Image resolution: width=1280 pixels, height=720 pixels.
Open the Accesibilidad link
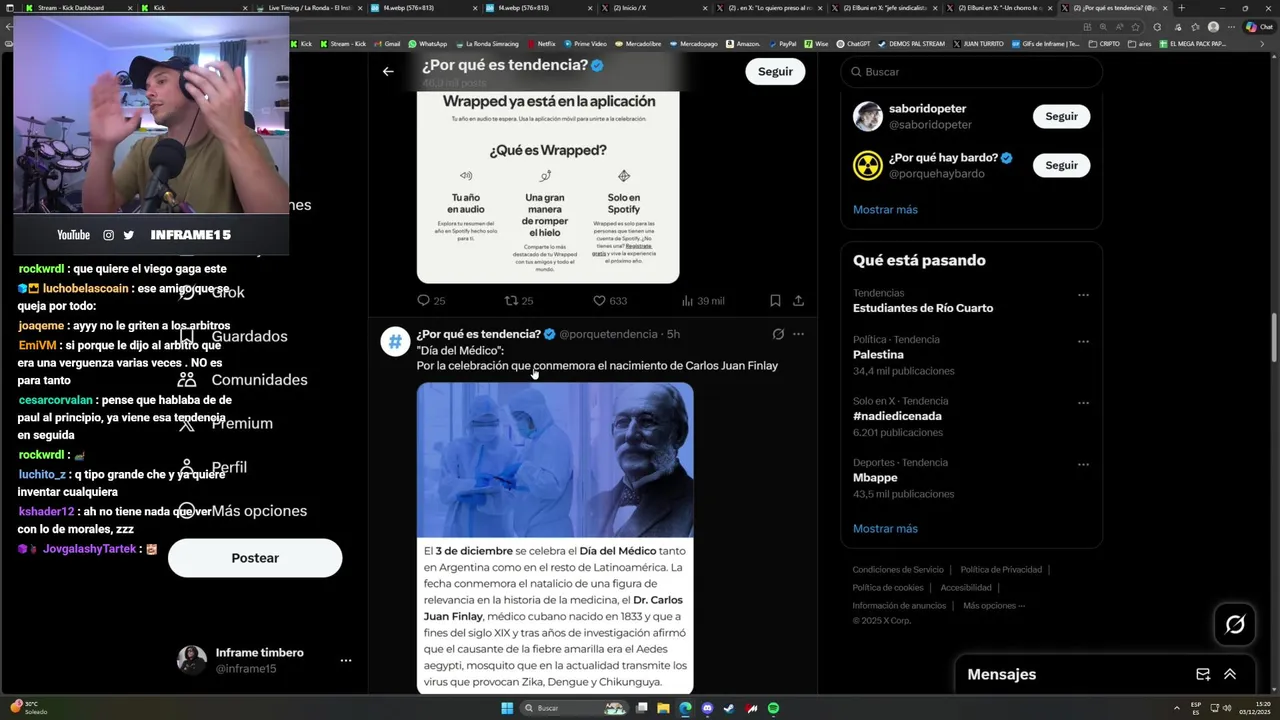point(966,588)
